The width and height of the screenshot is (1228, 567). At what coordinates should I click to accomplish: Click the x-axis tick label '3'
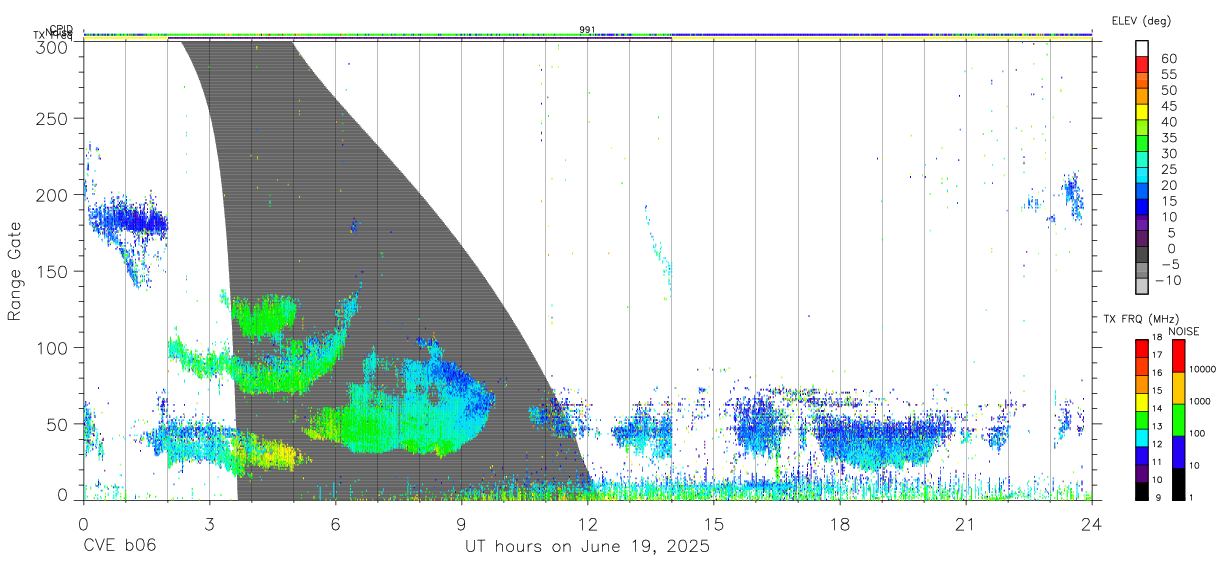[209, 524]
